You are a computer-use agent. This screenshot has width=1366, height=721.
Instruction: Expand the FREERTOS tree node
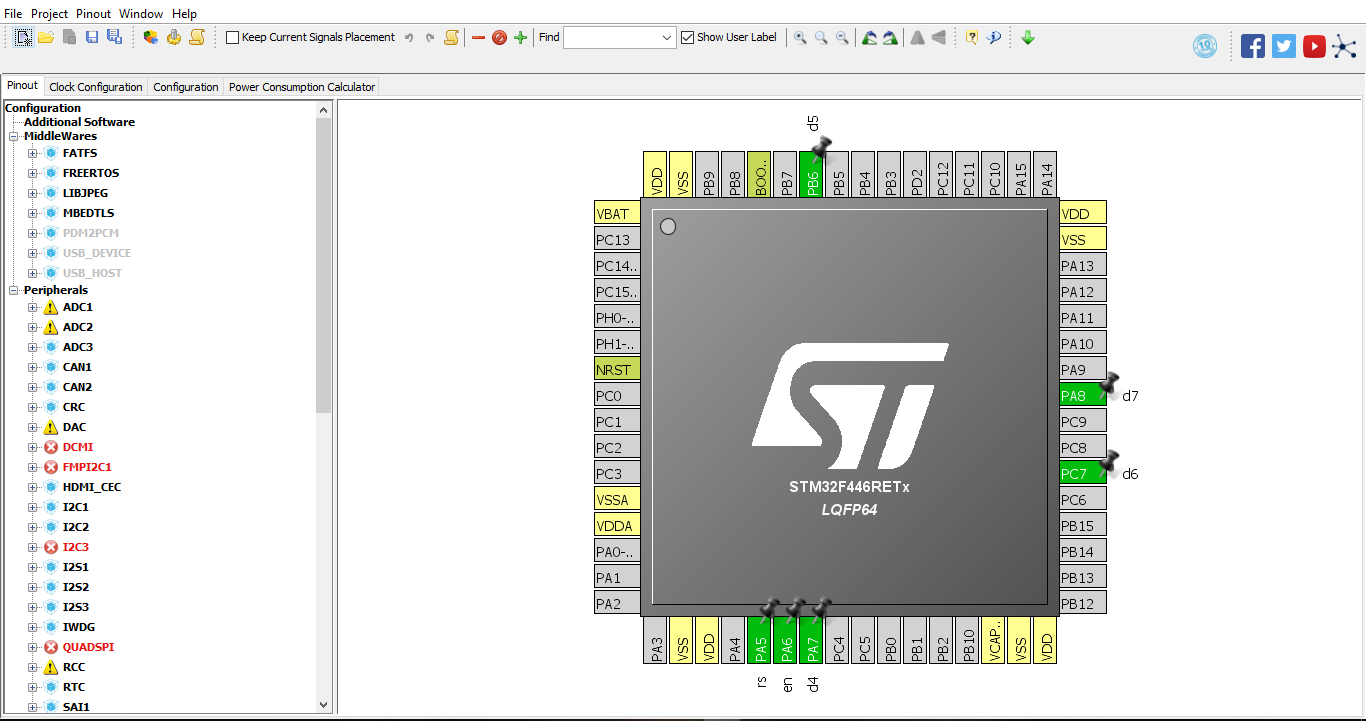coord(32,173)
